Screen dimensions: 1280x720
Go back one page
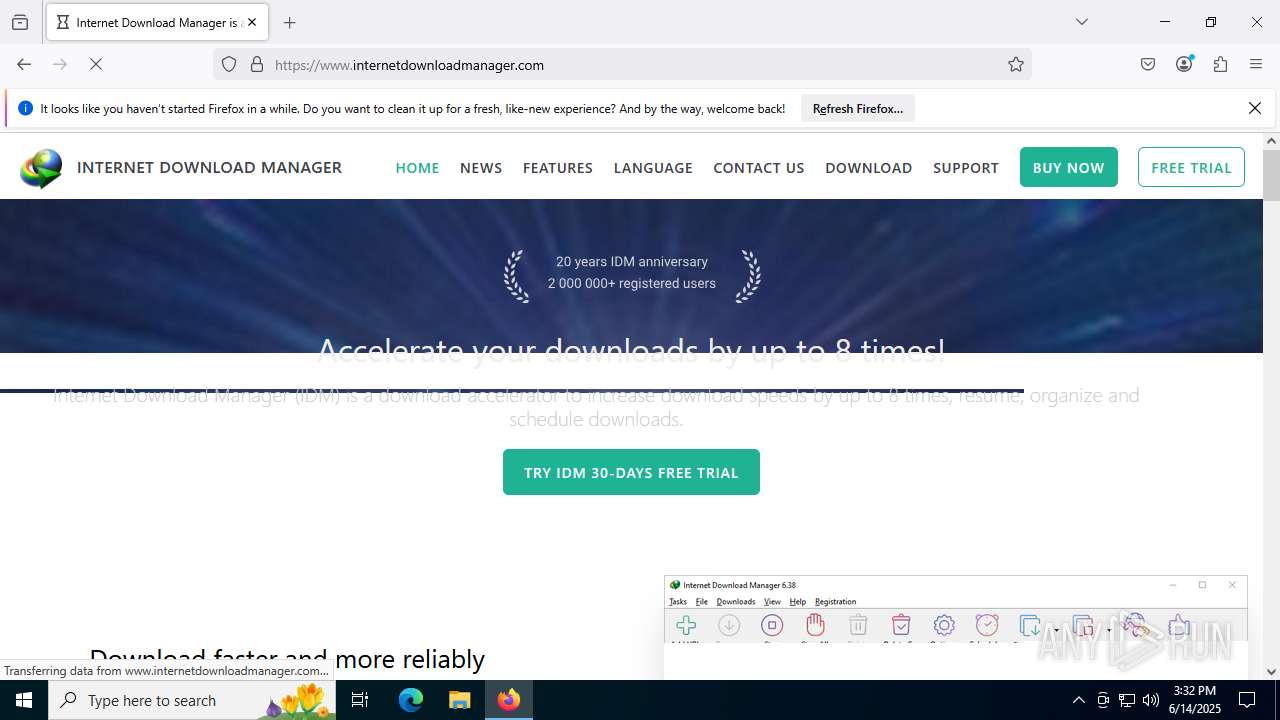coord(24,64)
